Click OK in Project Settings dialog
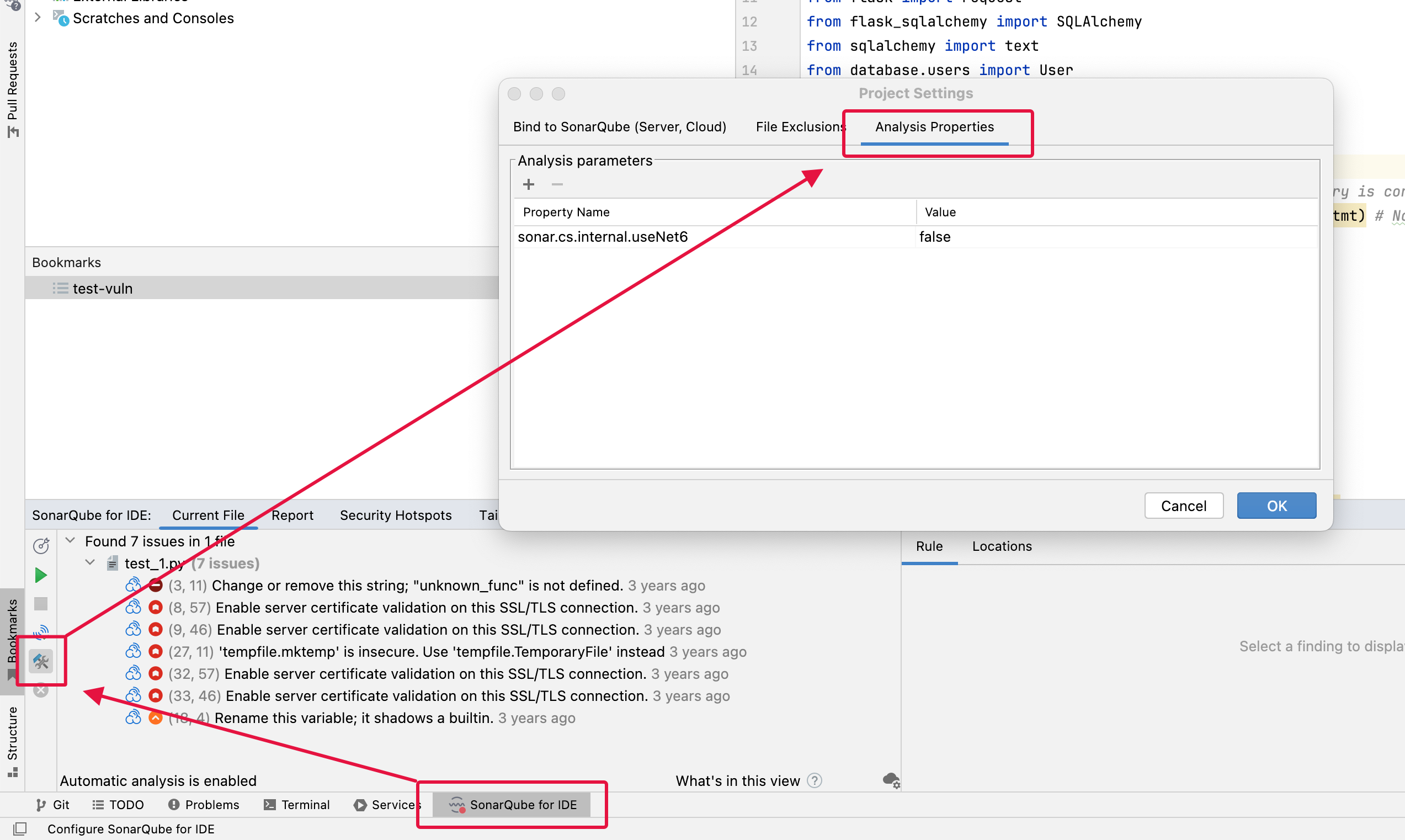Screen dimensions: 1405x840 point(1276,506)
